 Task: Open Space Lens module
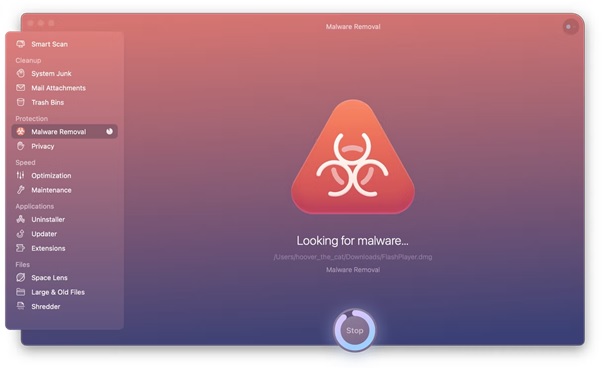(x=64, y=277)
